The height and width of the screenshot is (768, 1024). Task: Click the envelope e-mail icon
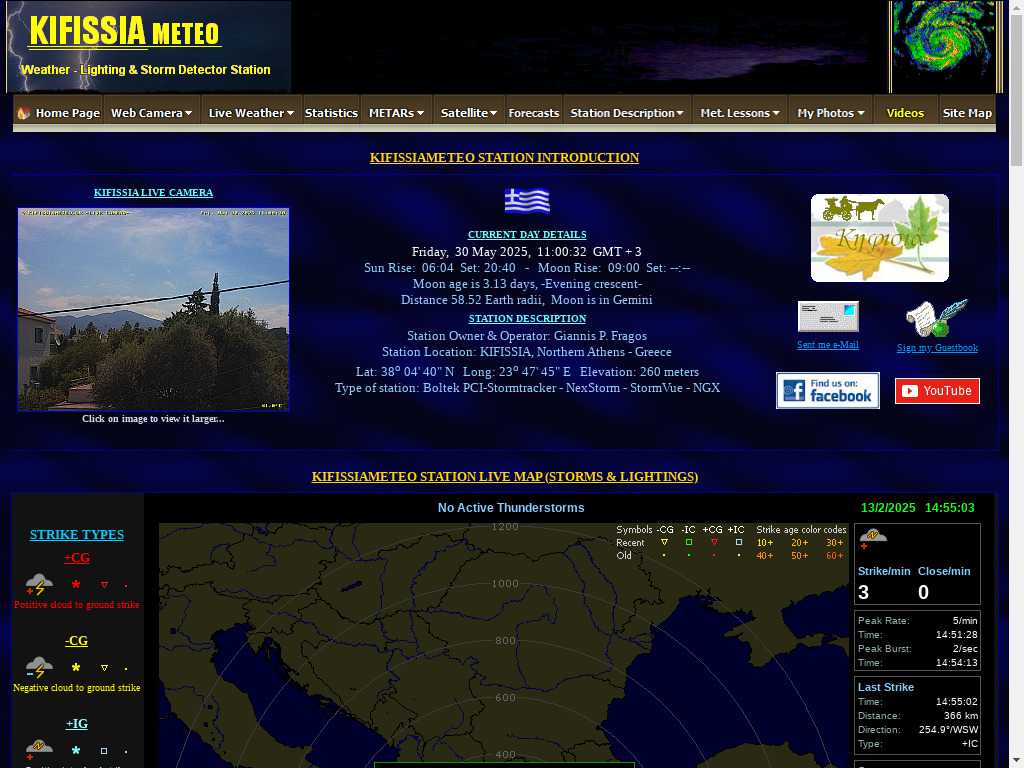828,317
